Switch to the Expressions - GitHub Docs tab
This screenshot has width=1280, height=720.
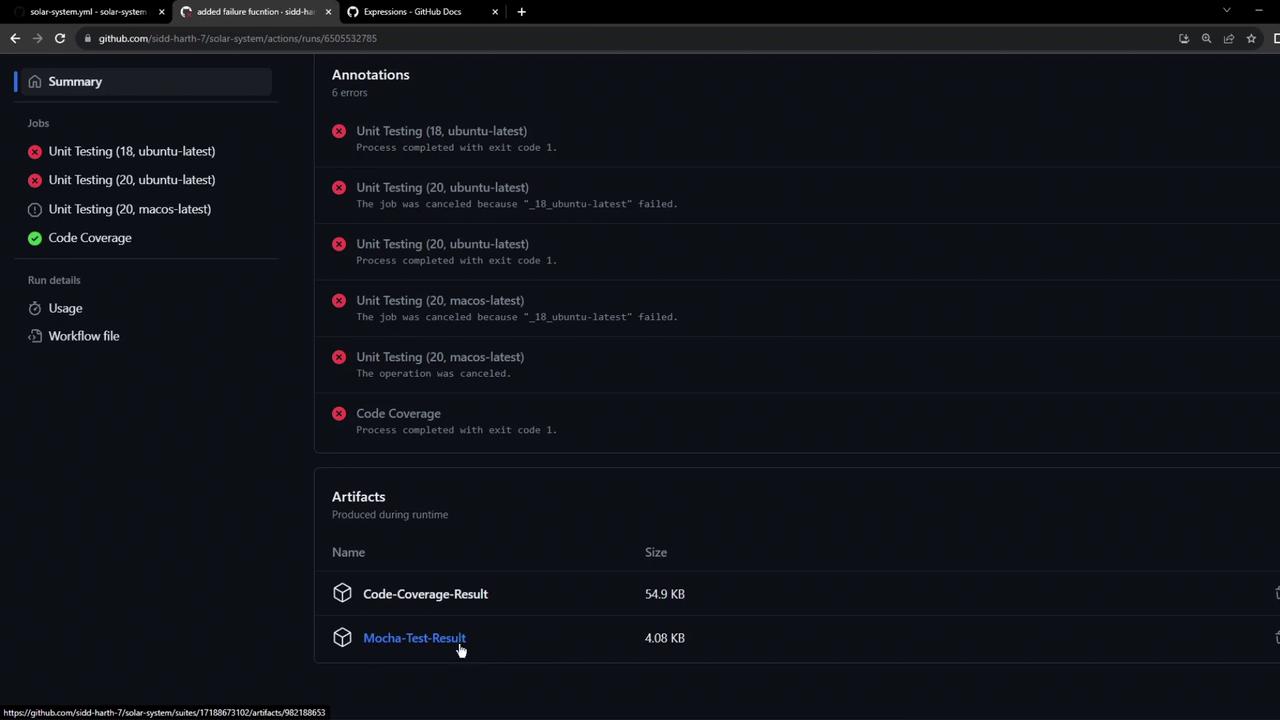(x=412, y=12)
